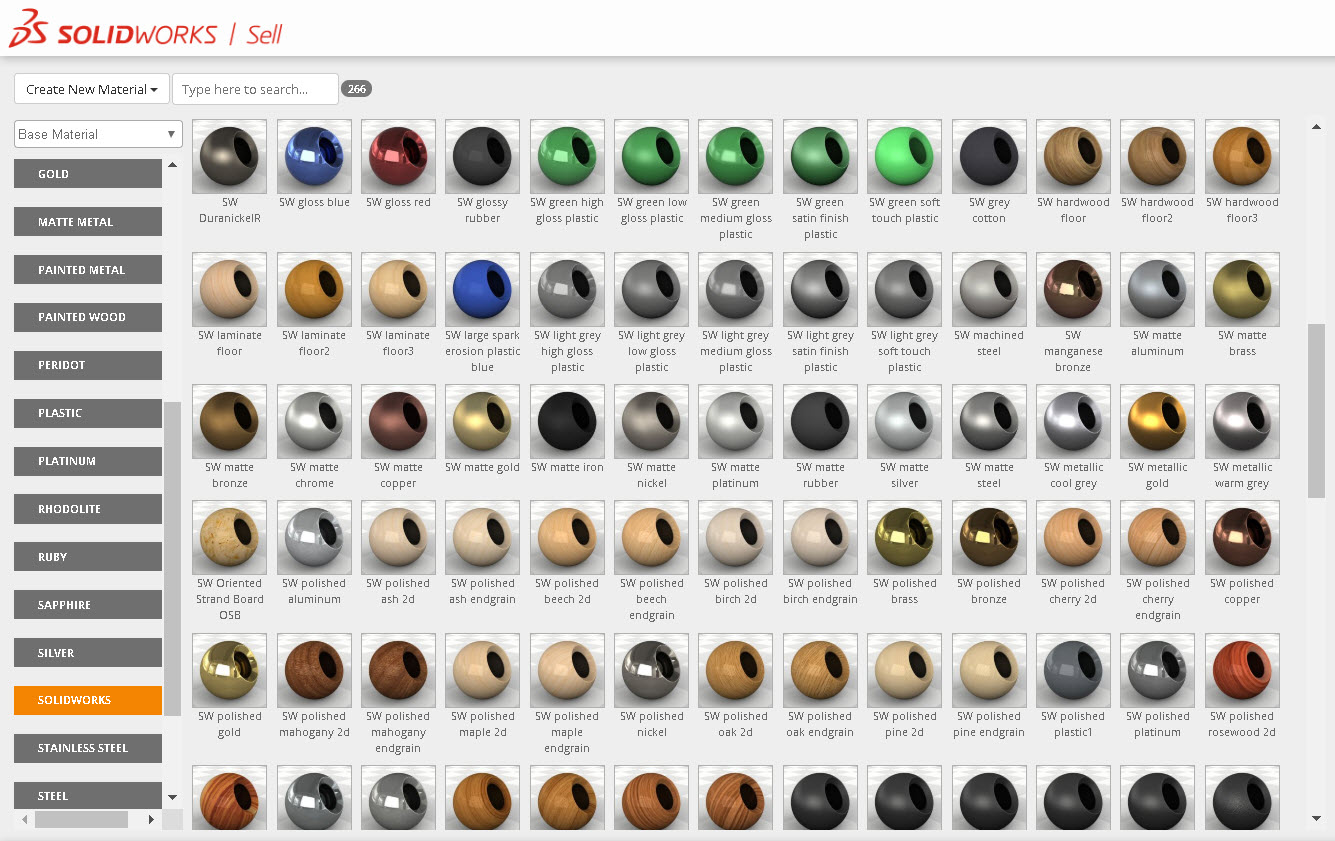
Task: Select the SW green soft touch plastic sphere
Action: (x=905, y=156)
